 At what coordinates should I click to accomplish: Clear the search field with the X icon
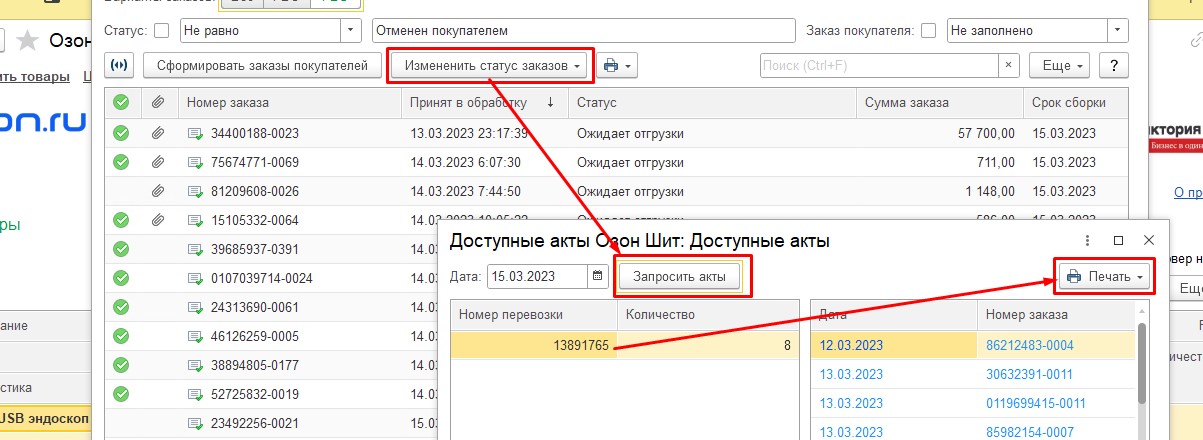tap(1009, 66)
